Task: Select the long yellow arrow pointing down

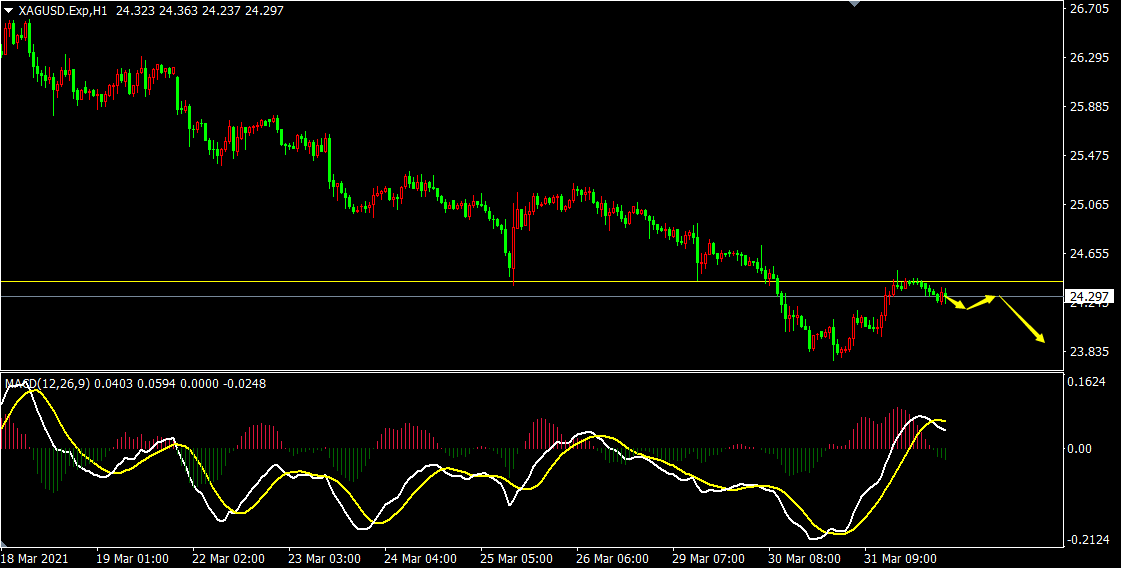Action: tap(1021, 320)
